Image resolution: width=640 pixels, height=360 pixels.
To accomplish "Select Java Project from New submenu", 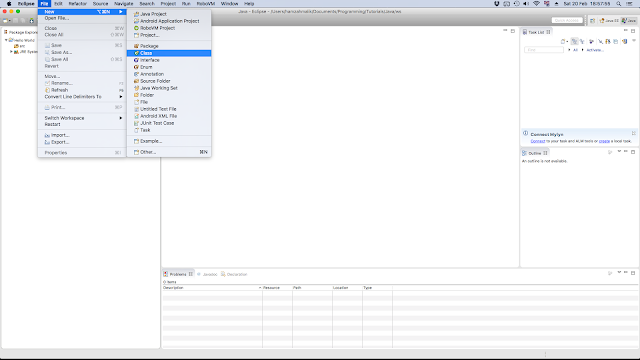I will coord(169,14).
